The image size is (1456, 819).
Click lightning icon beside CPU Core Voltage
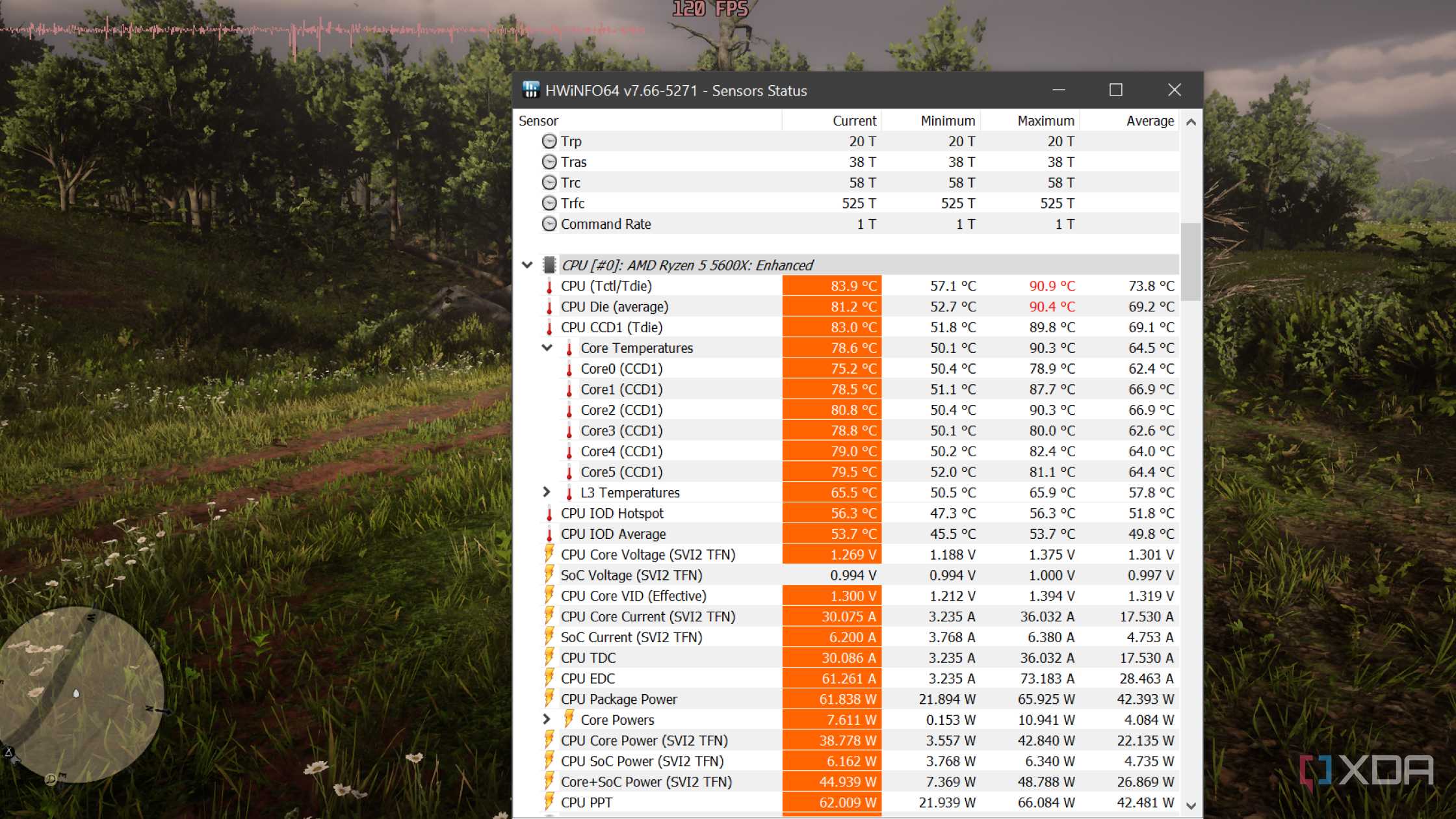click(549, 554)
